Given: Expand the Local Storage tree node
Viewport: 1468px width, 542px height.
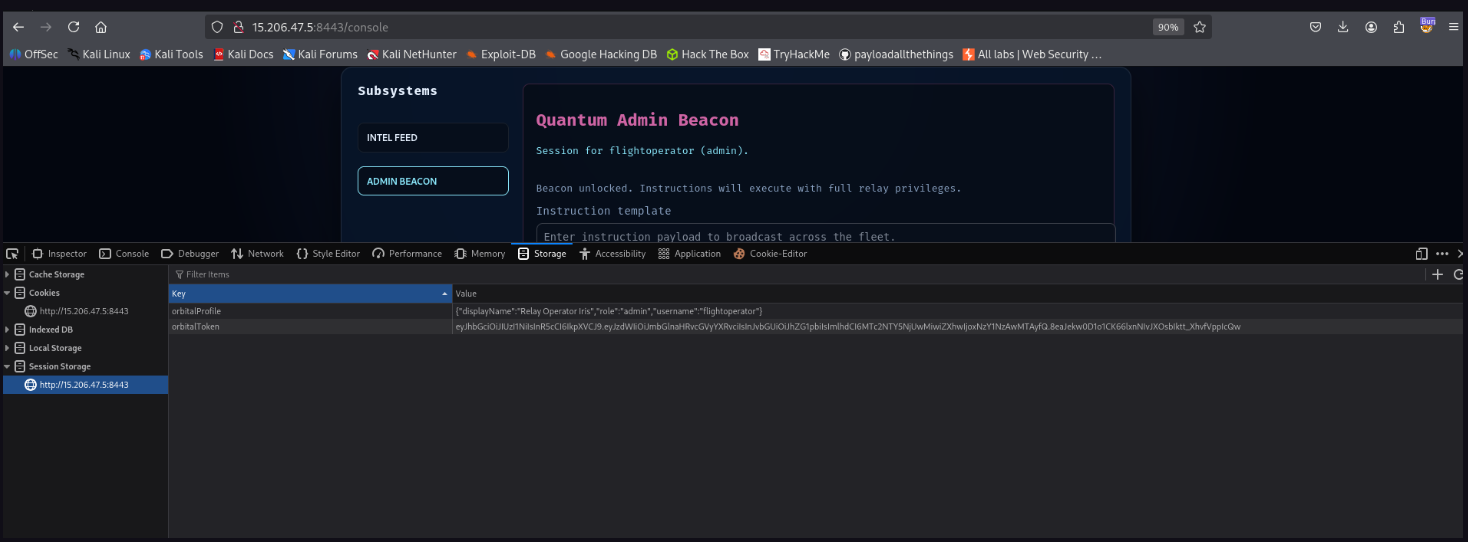Looking at the screenshot, I should [8, 348].
